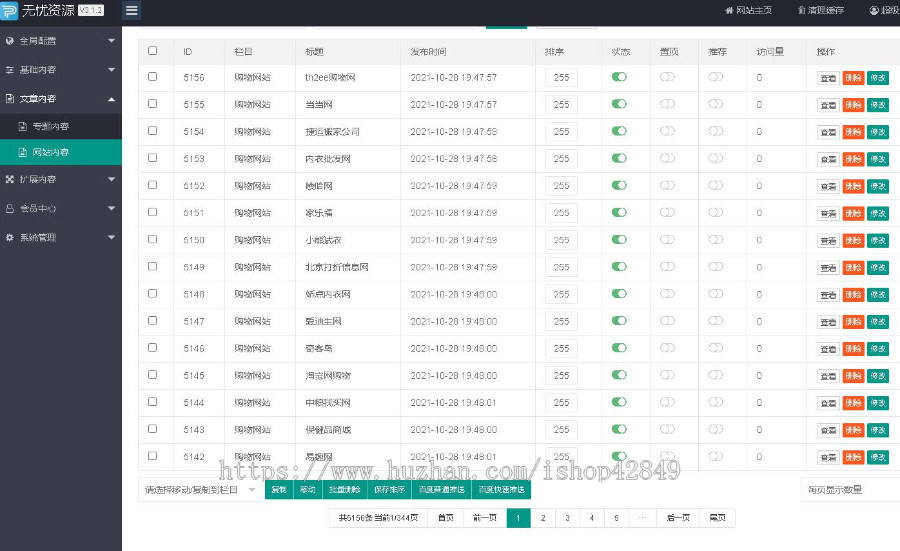Go to page 5 in pagination
This screenshot has width=900, height=551.
click(x=616, y=518)
